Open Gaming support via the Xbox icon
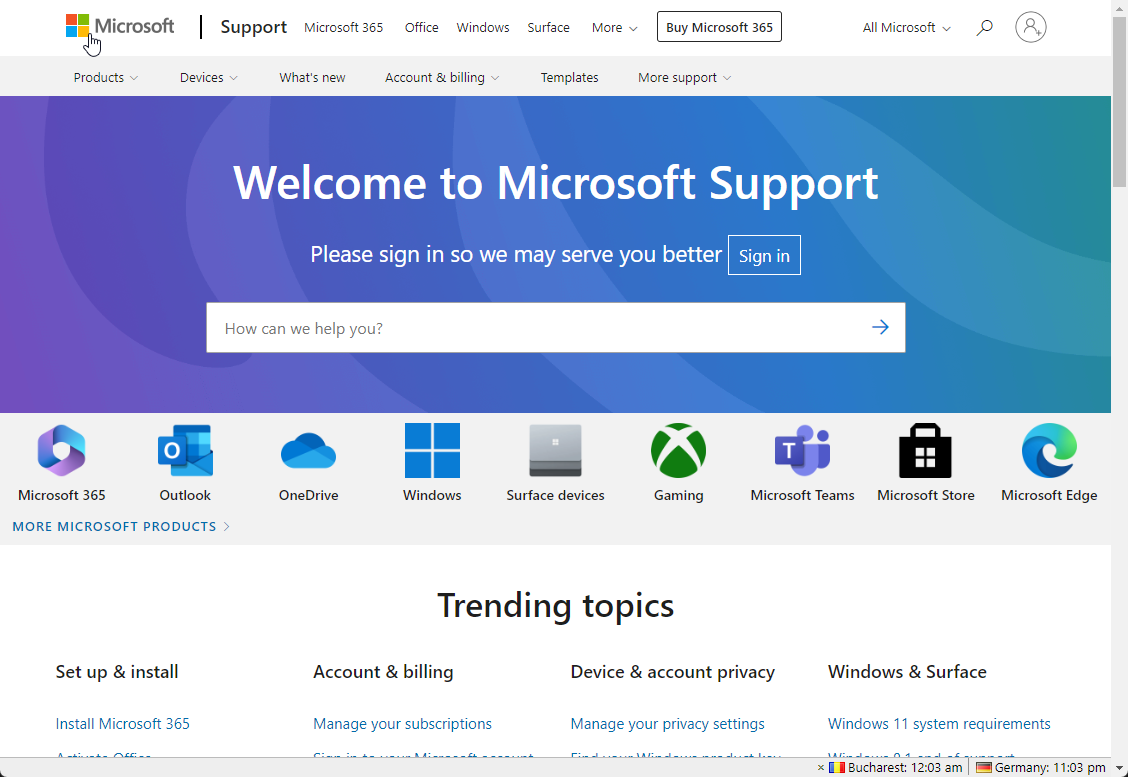 (x=678, y=450)
